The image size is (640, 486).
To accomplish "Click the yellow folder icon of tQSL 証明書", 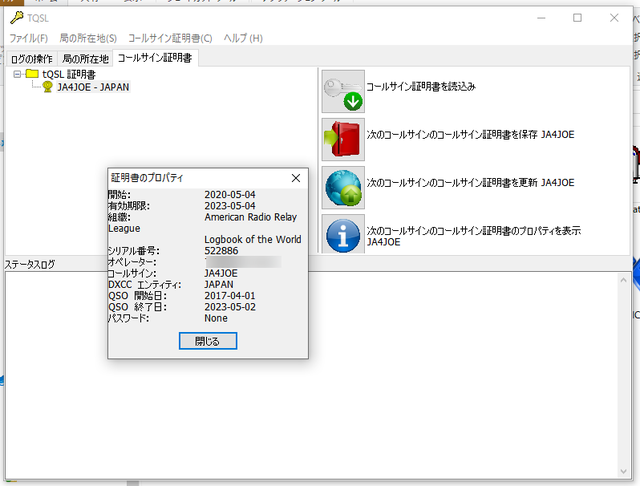I will click(32, 74).
